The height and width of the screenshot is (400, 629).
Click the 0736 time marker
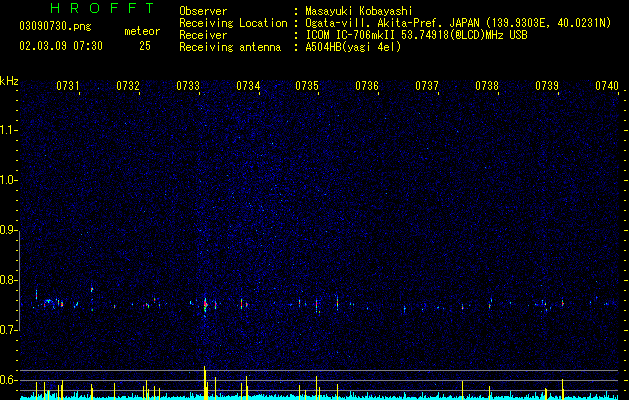tap(367, 85)
